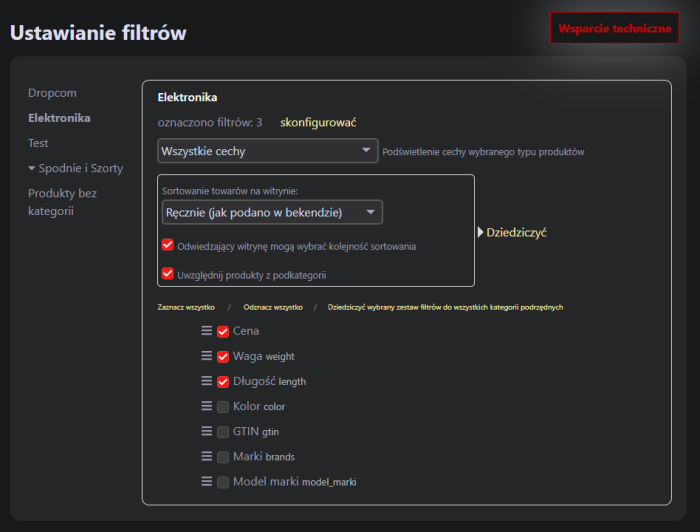Uncheck the Cena filter checkbox
This screenshot has width=700, height=532.
[x=223, y=331]
